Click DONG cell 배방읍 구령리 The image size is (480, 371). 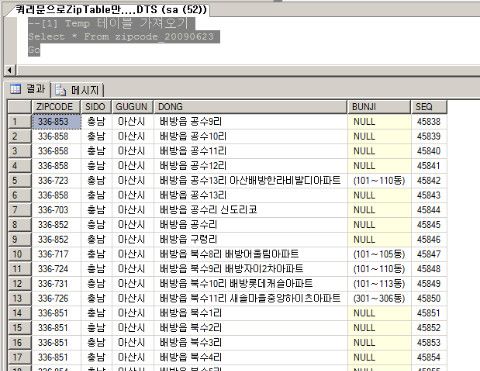pyautogui.click(x=250, y=239)
